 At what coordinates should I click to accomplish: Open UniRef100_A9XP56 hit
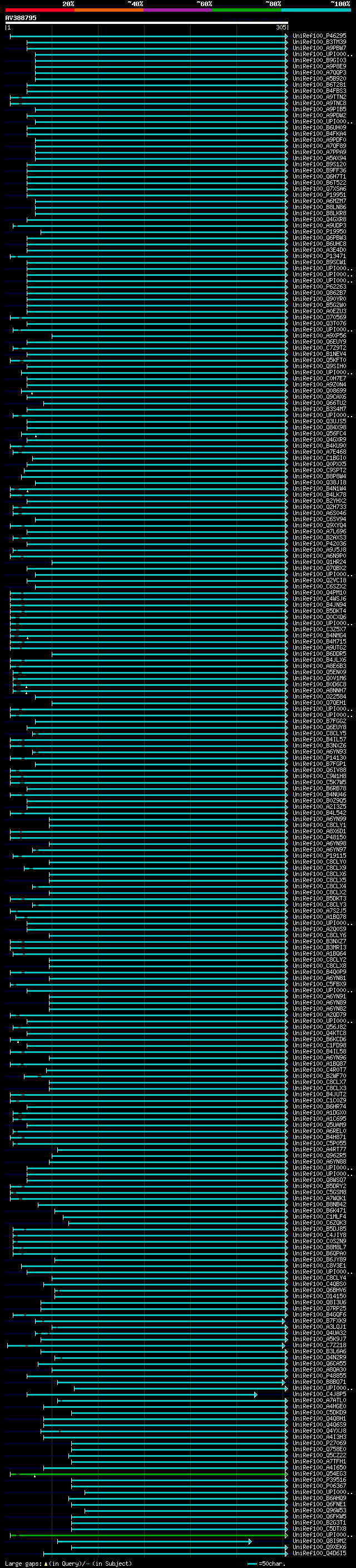point(319,336)
